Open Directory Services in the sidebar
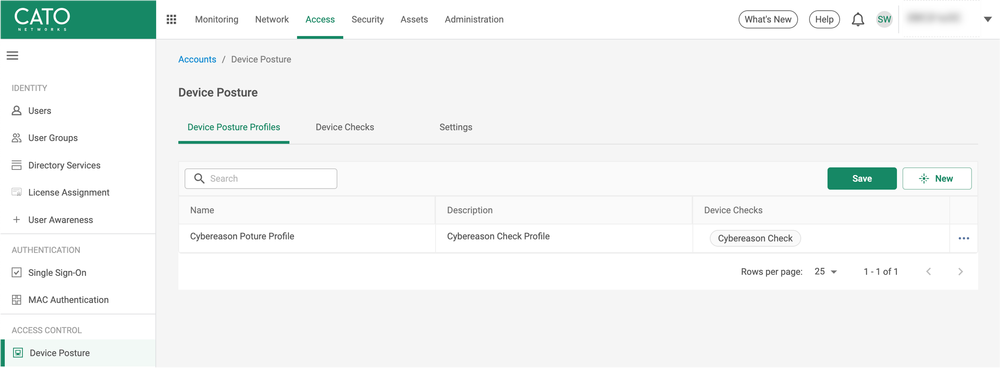Screen dimensions: 1000x368 coord(64,166)
